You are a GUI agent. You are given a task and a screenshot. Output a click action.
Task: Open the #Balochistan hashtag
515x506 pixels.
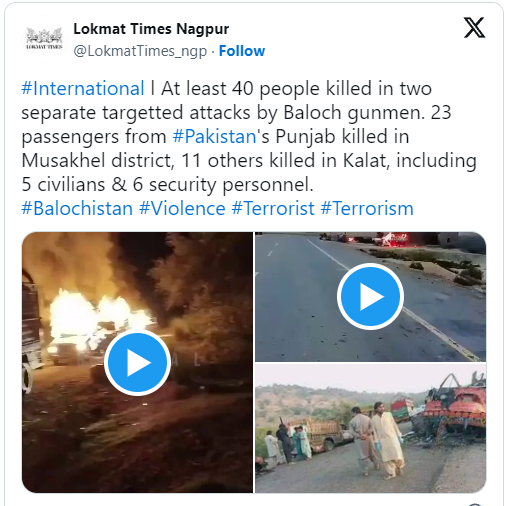click(x=77, y=209)
